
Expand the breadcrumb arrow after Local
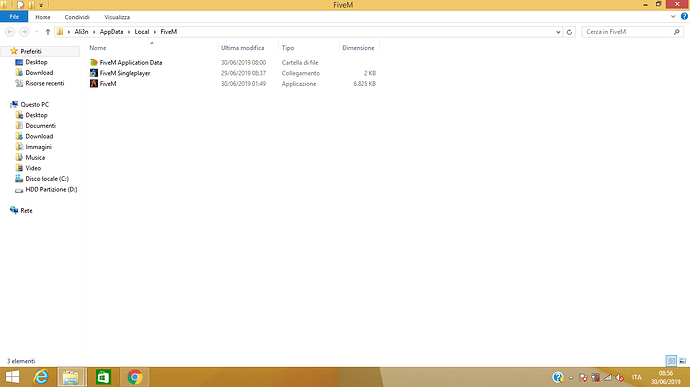click(x=155, y=32)
